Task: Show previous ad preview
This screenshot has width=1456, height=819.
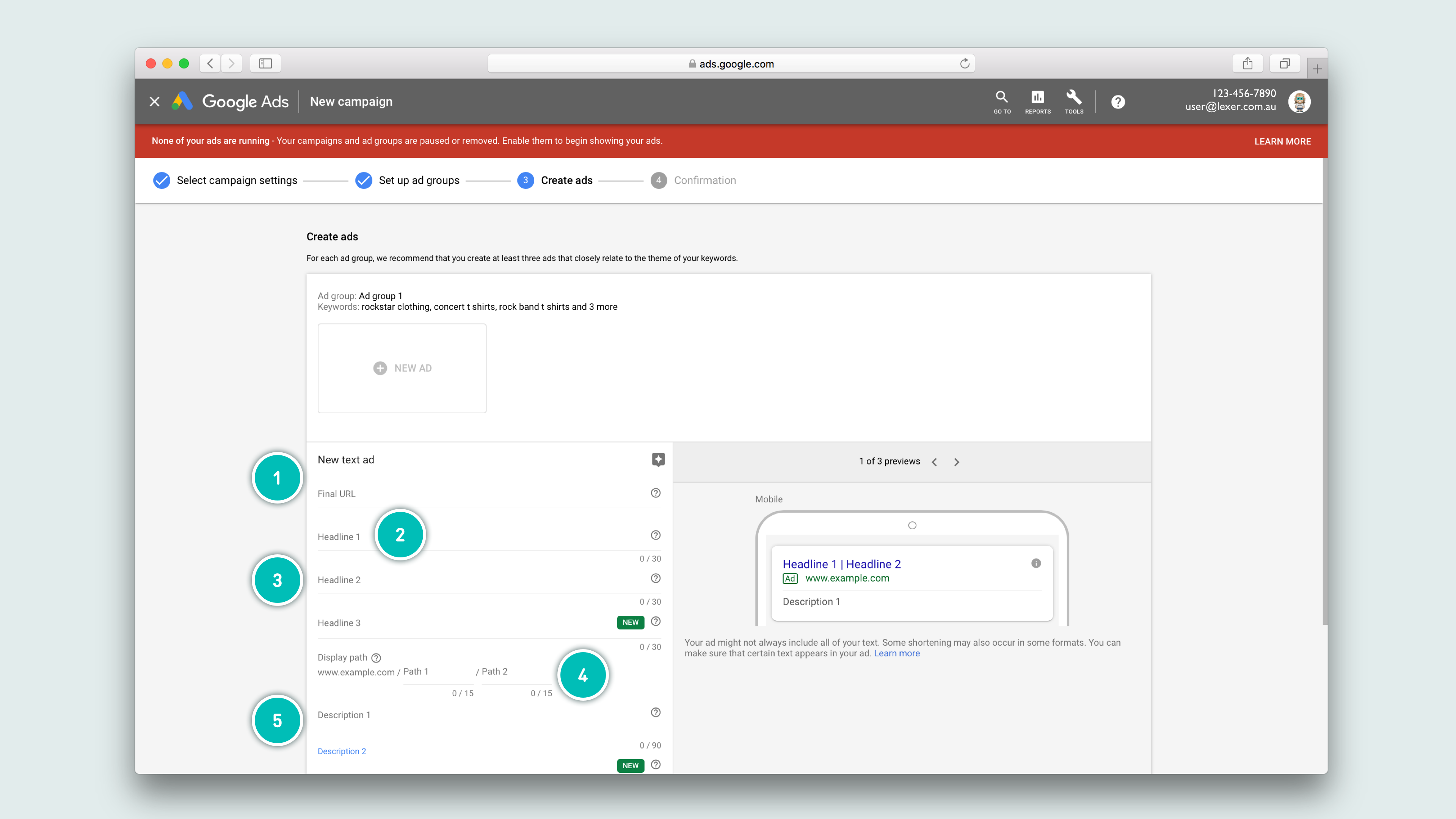Action: (x=934, y=462)
